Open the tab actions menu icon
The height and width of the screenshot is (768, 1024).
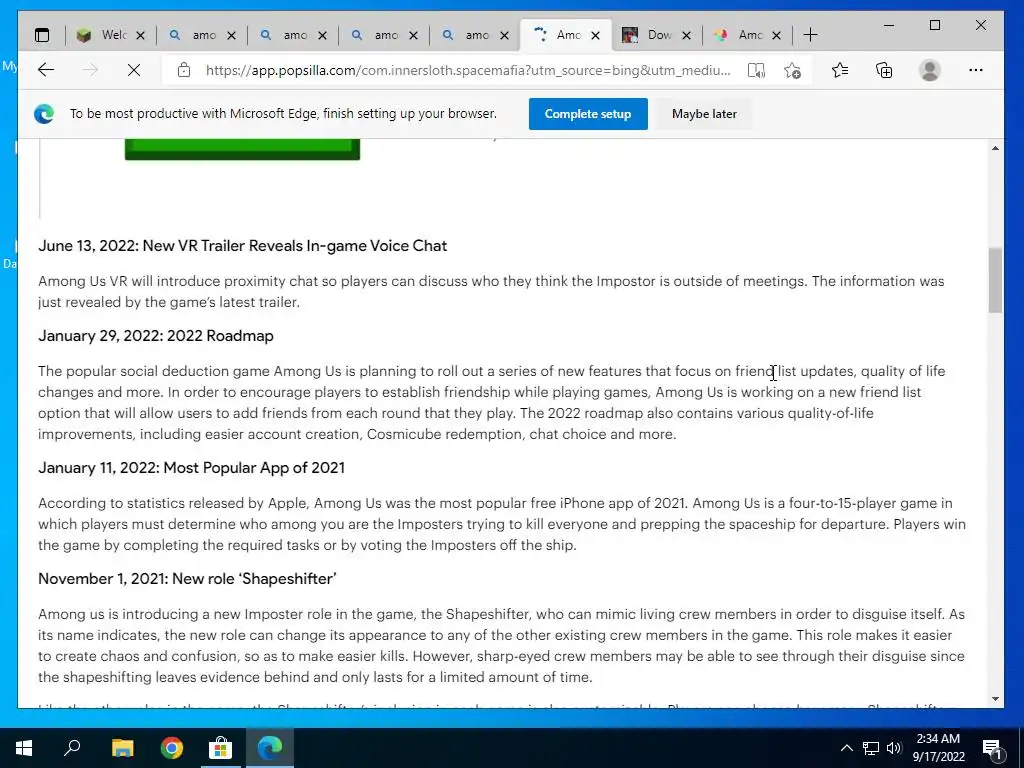42,35
